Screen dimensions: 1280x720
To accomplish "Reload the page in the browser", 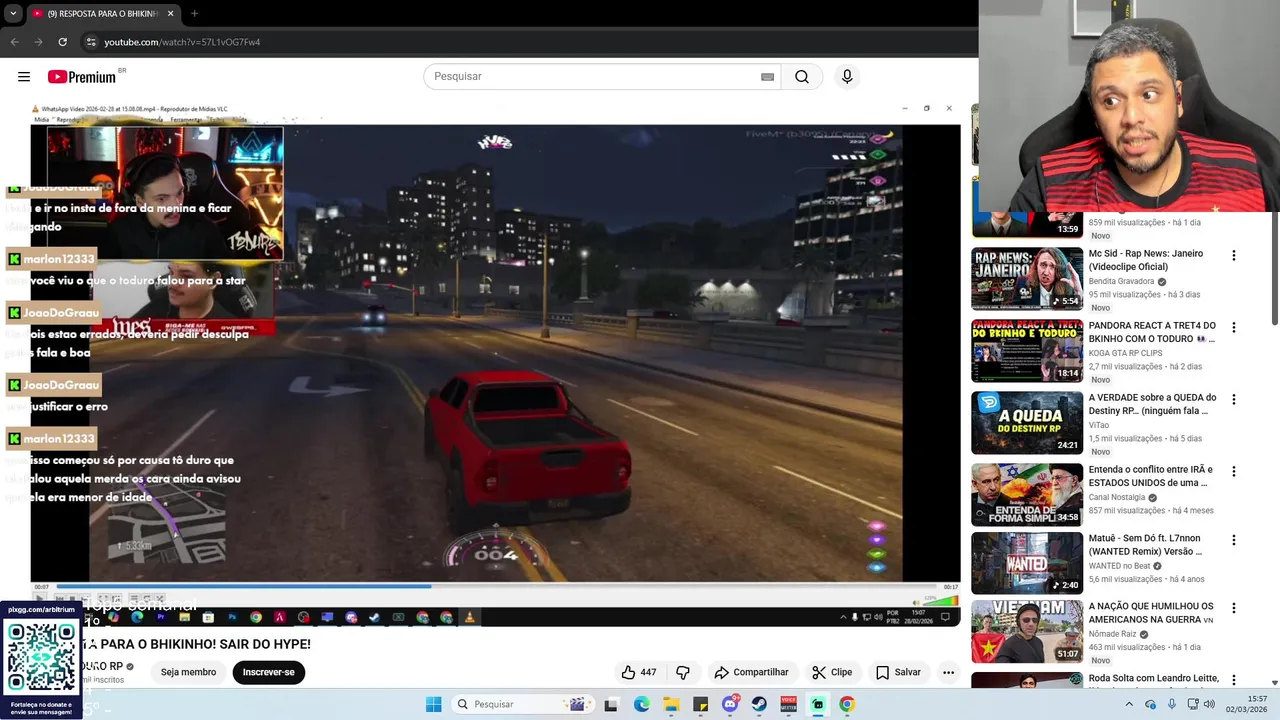I will point(62,42).
